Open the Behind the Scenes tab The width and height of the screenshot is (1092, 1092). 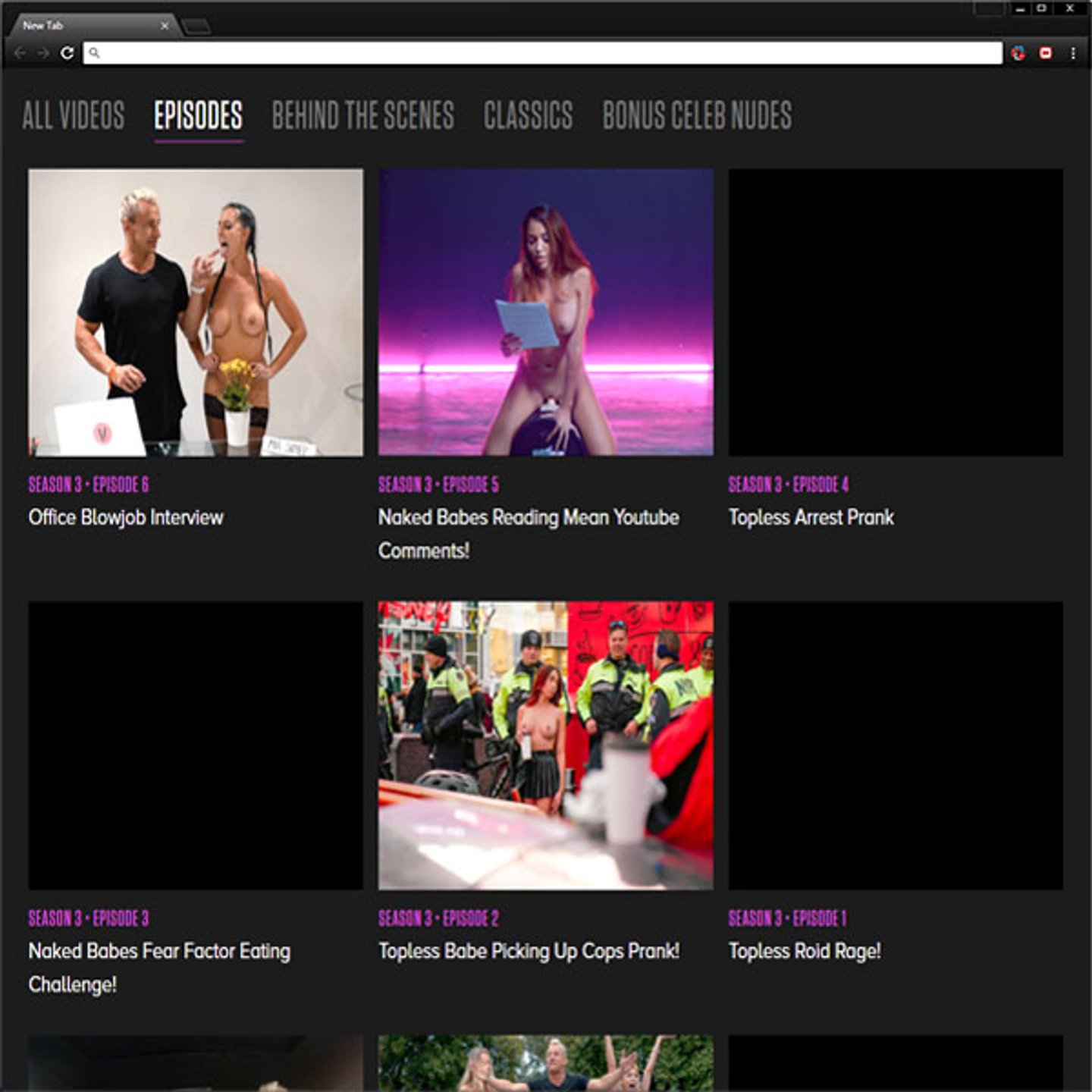(x=363, y=116)
